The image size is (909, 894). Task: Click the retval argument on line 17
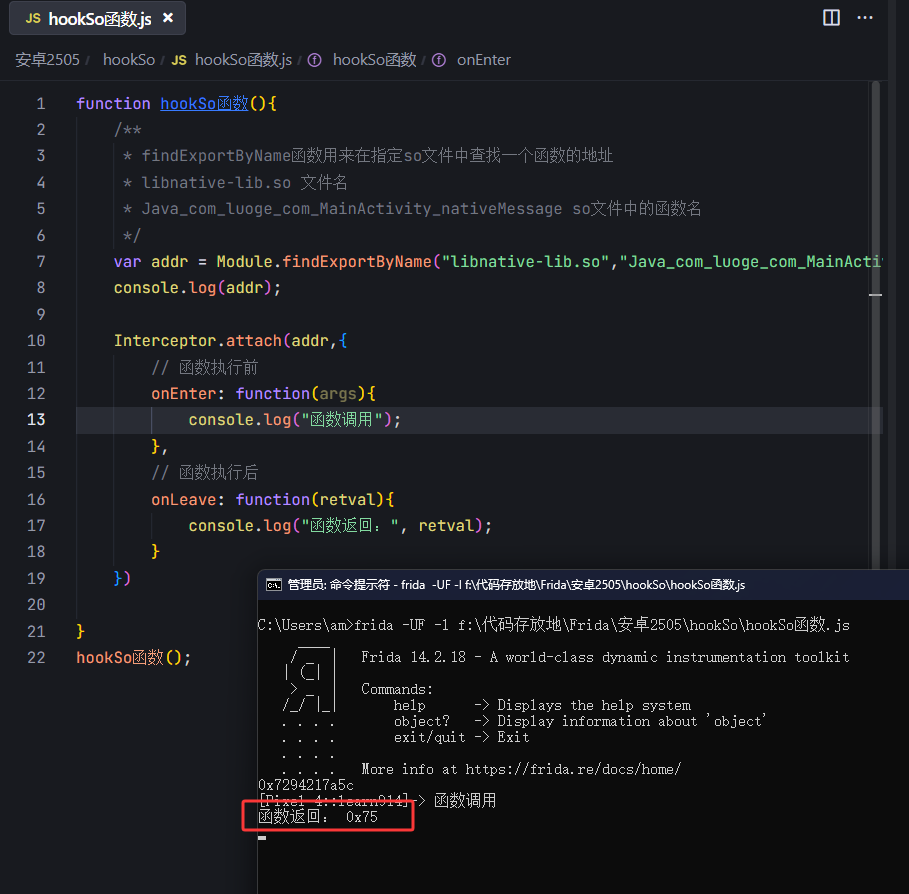click(446, 526)
